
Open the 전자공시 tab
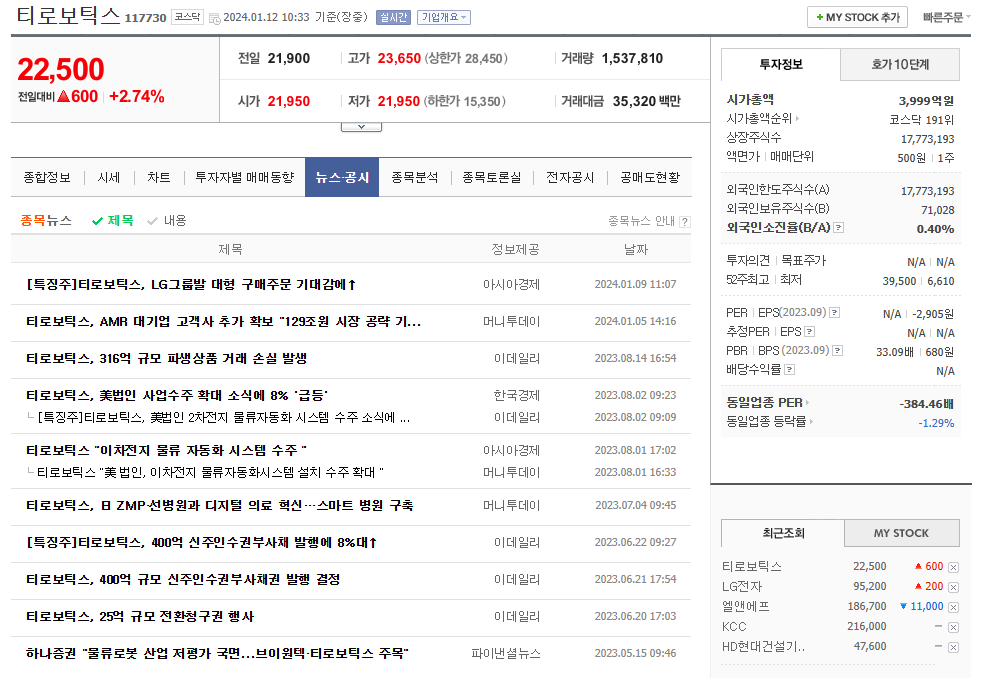(570, 178)
